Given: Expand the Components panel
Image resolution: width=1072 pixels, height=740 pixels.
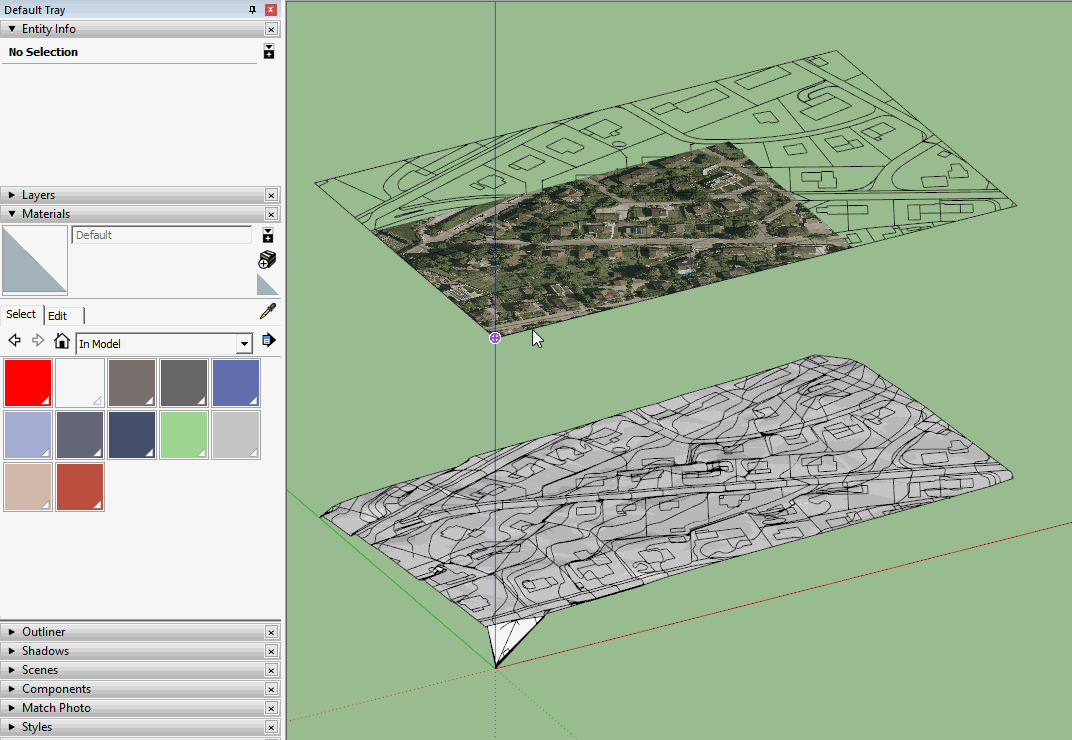Looking at the screenshot, I should (12, 689).
